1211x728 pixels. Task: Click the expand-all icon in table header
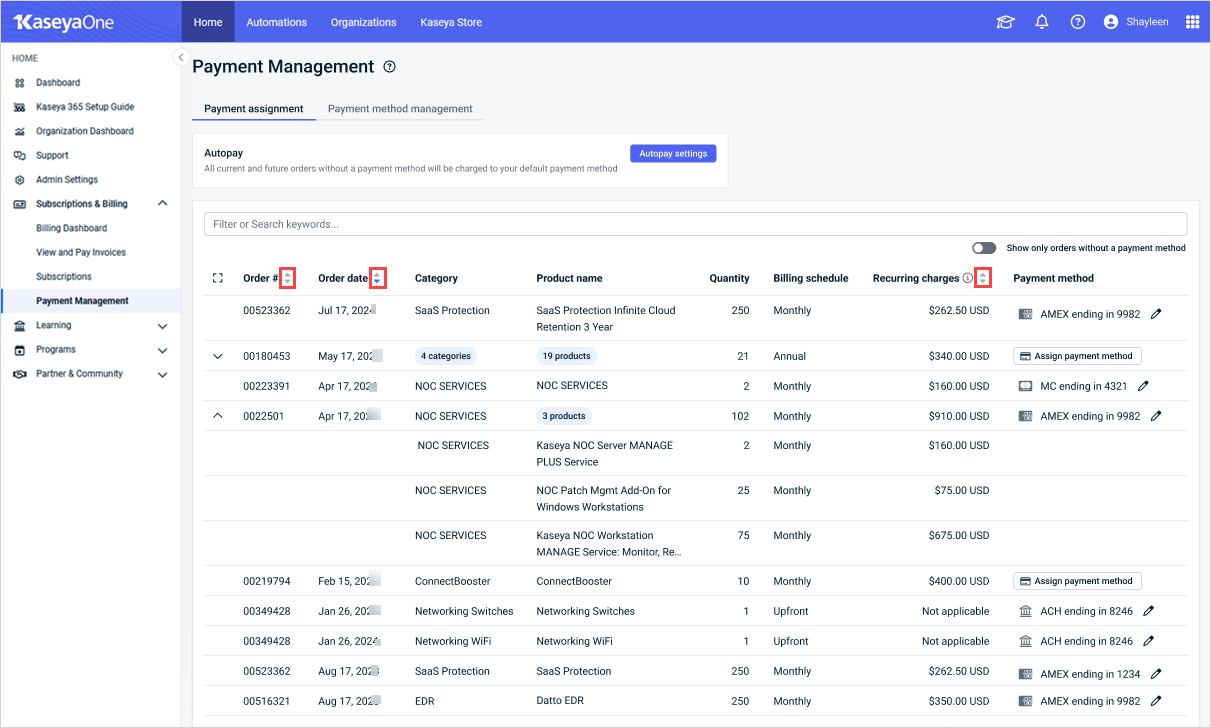point(218,278)
